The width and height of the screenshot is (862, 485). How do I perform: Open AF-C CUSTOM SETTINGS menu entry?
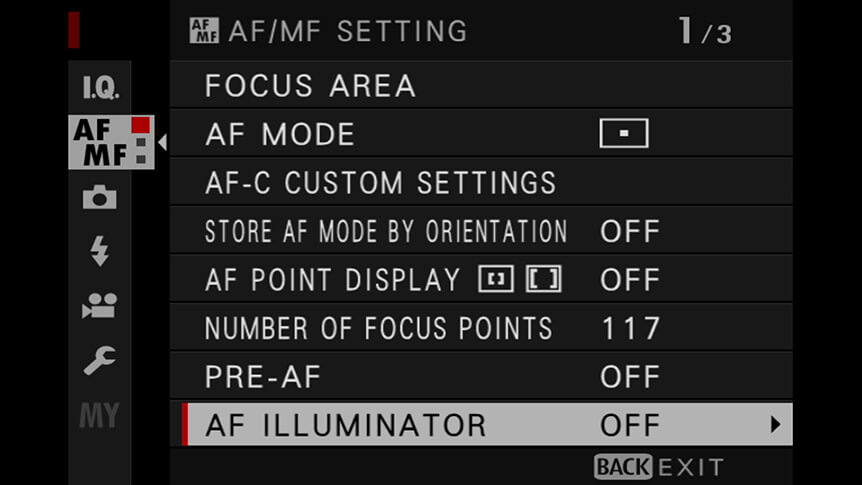481,183
